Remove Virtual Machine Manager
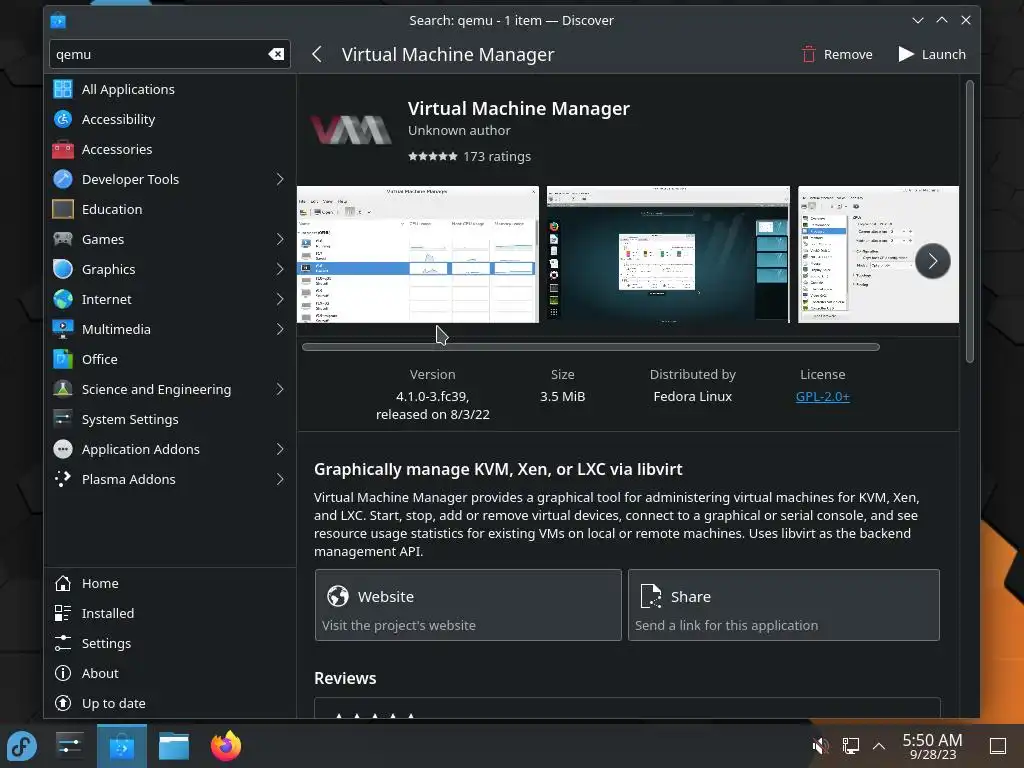This screenshot has width=1024, height=768. pos(837,54)
